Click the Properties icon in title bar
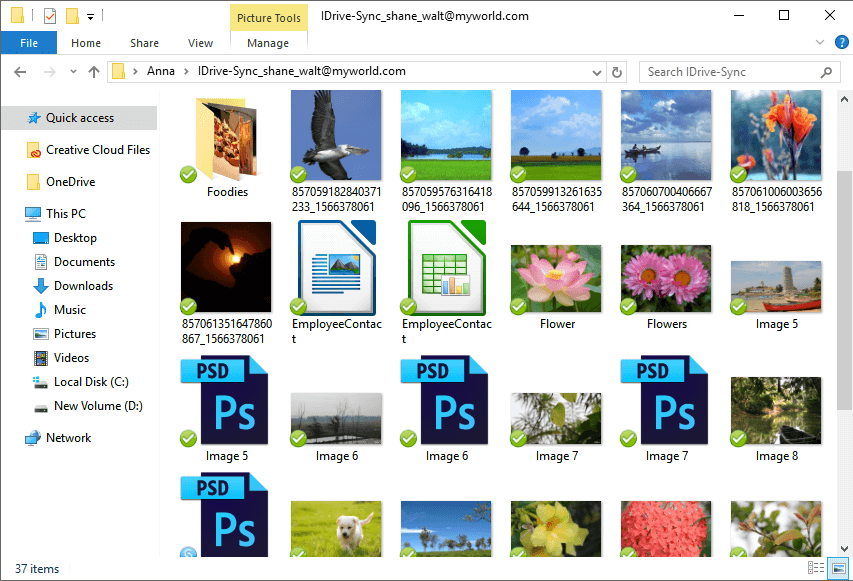This screenshot has height=581, width=853. coord(50,16)
